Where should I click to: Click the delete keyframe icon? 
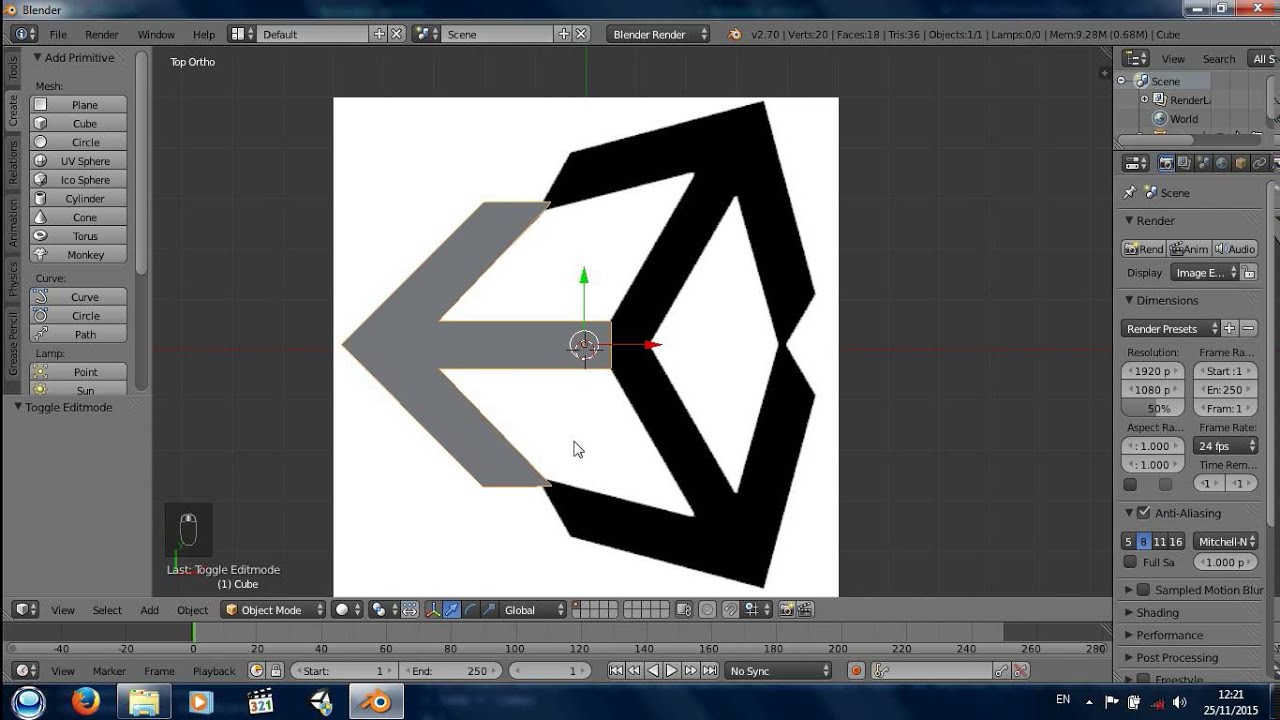coord(1022,671)
